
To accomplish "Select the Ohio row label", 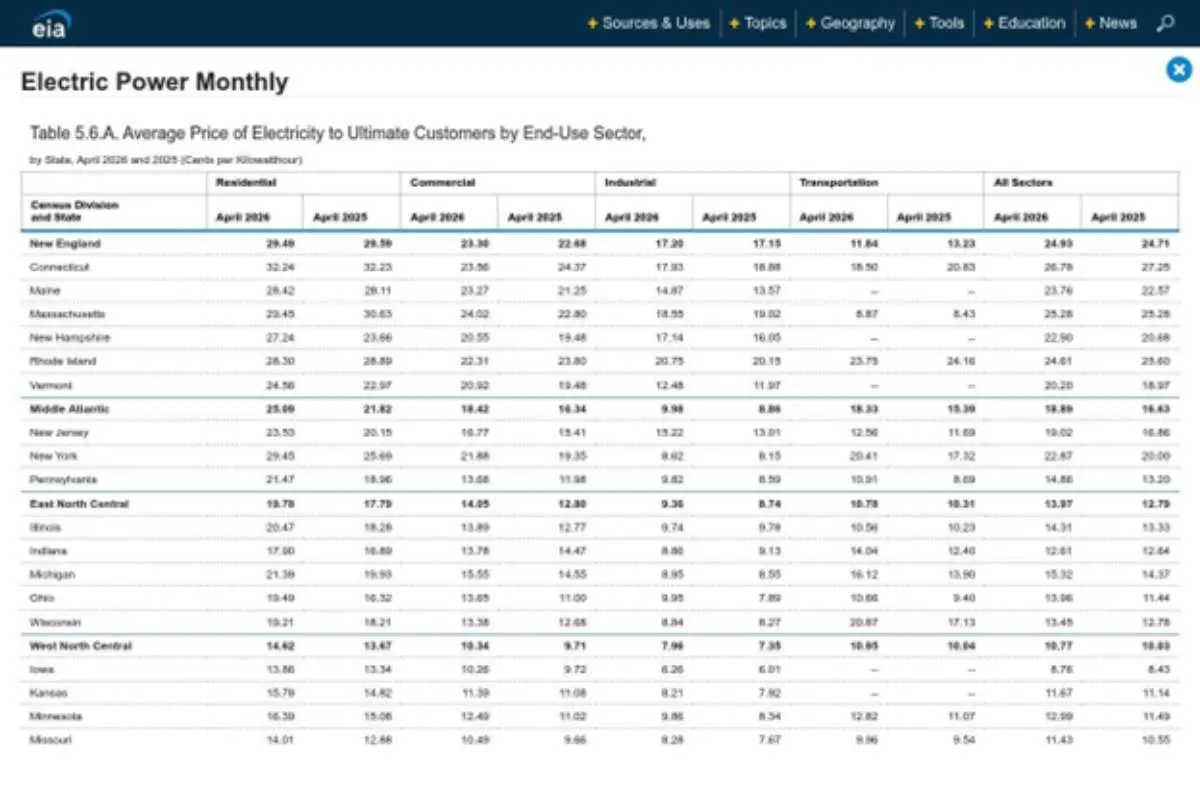I will (42, 598).
